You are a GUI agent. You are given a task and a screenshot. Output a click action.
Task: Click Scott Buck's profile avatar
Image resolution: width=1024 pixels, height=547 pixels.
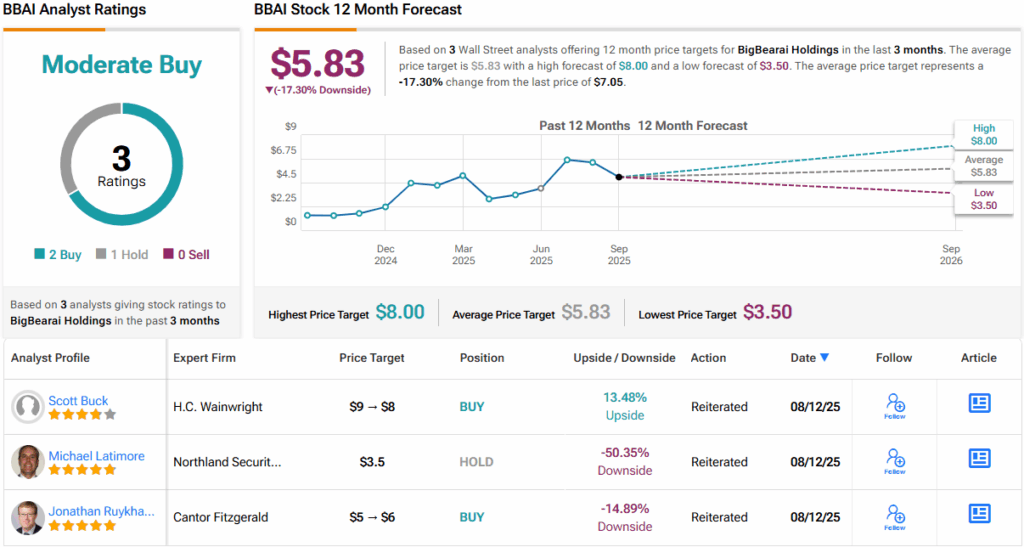point(27,407)
